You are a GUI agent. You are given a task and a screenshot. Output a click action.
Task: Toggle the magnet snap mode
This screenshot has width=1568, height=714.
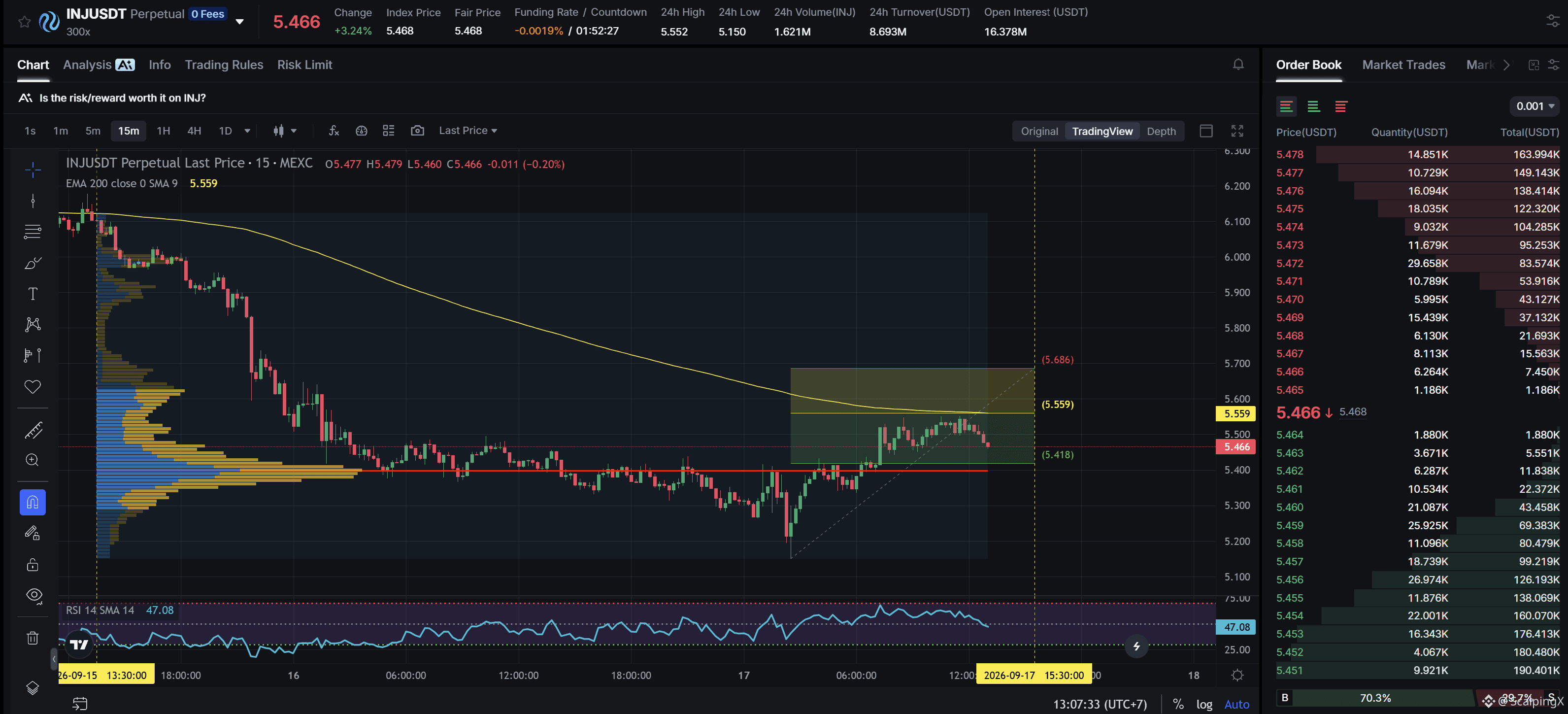[x=33, y=502]
